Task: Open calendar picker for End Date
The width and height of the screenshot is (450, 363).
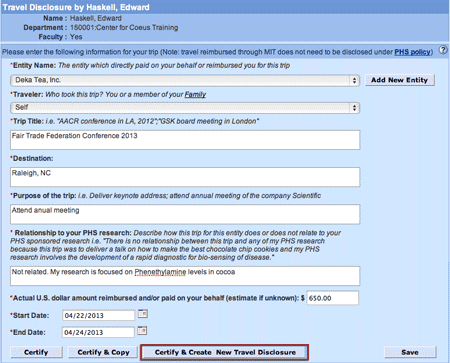Action: [x=142, y=331]
